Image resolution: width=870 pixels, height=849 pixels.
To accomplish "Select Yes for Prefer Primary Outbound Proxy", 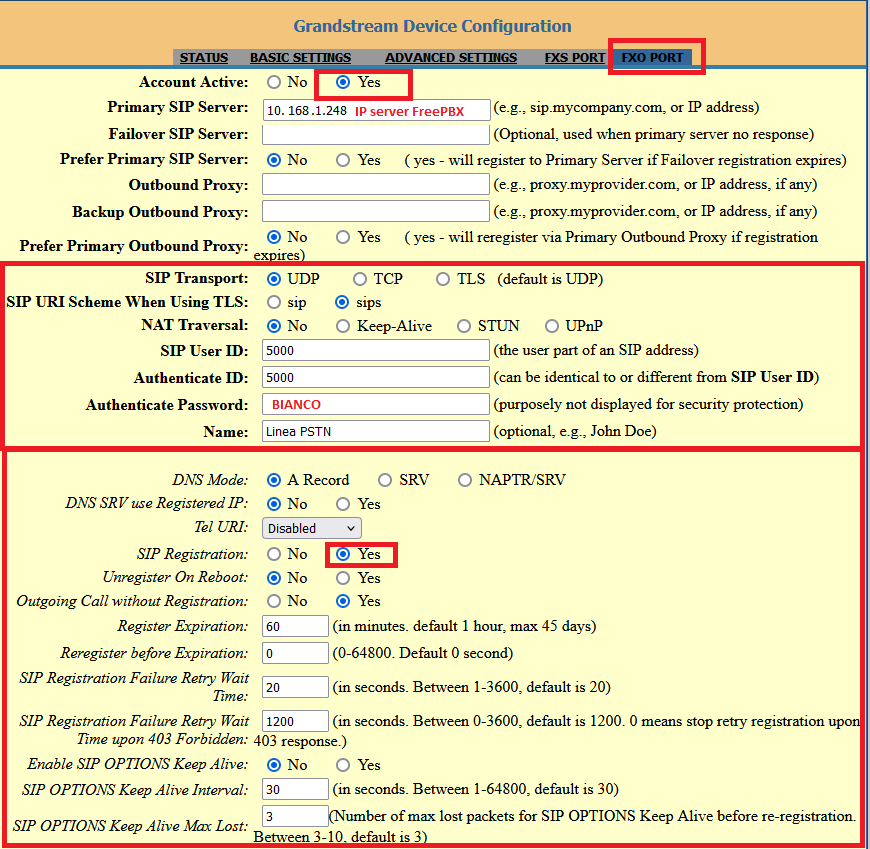I will click(x=343, y=237).
